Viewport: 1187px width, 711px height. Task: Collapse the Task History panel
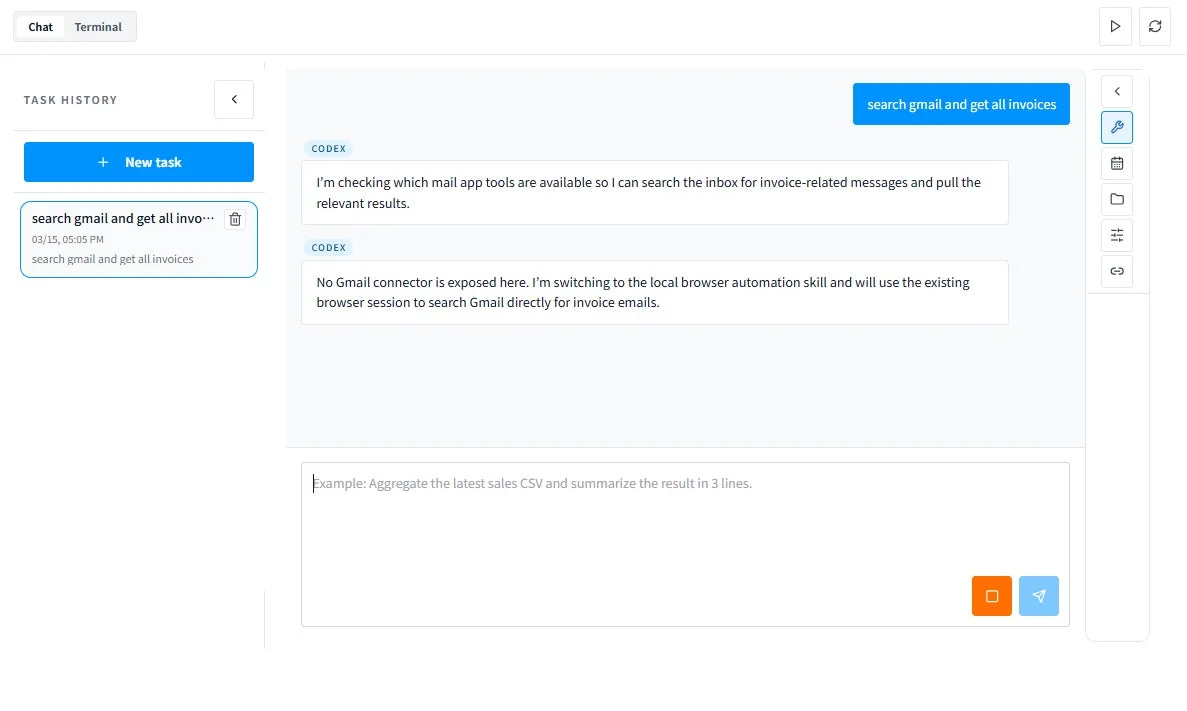233,99
